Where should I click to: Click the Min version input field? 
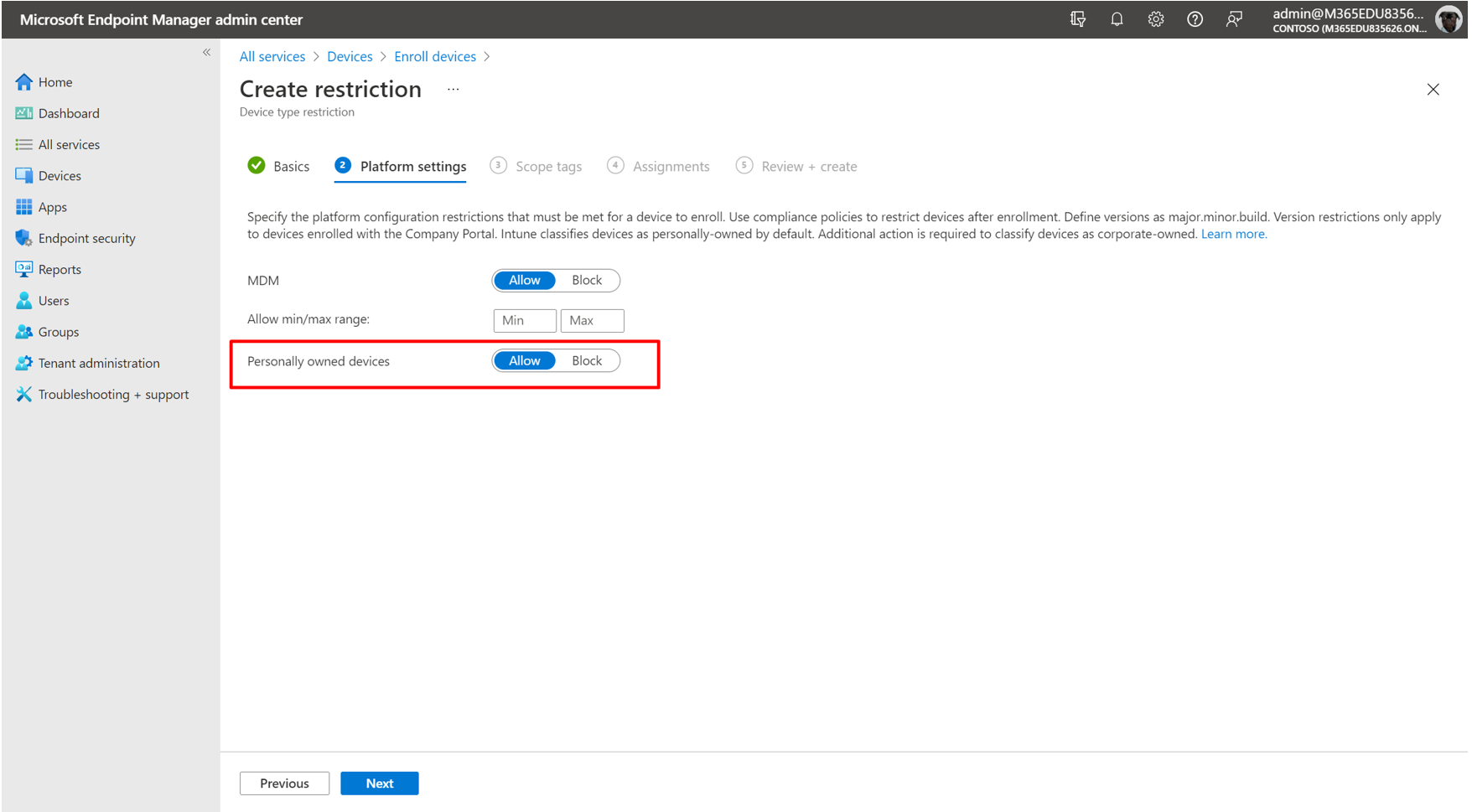(x=525, y=320)
